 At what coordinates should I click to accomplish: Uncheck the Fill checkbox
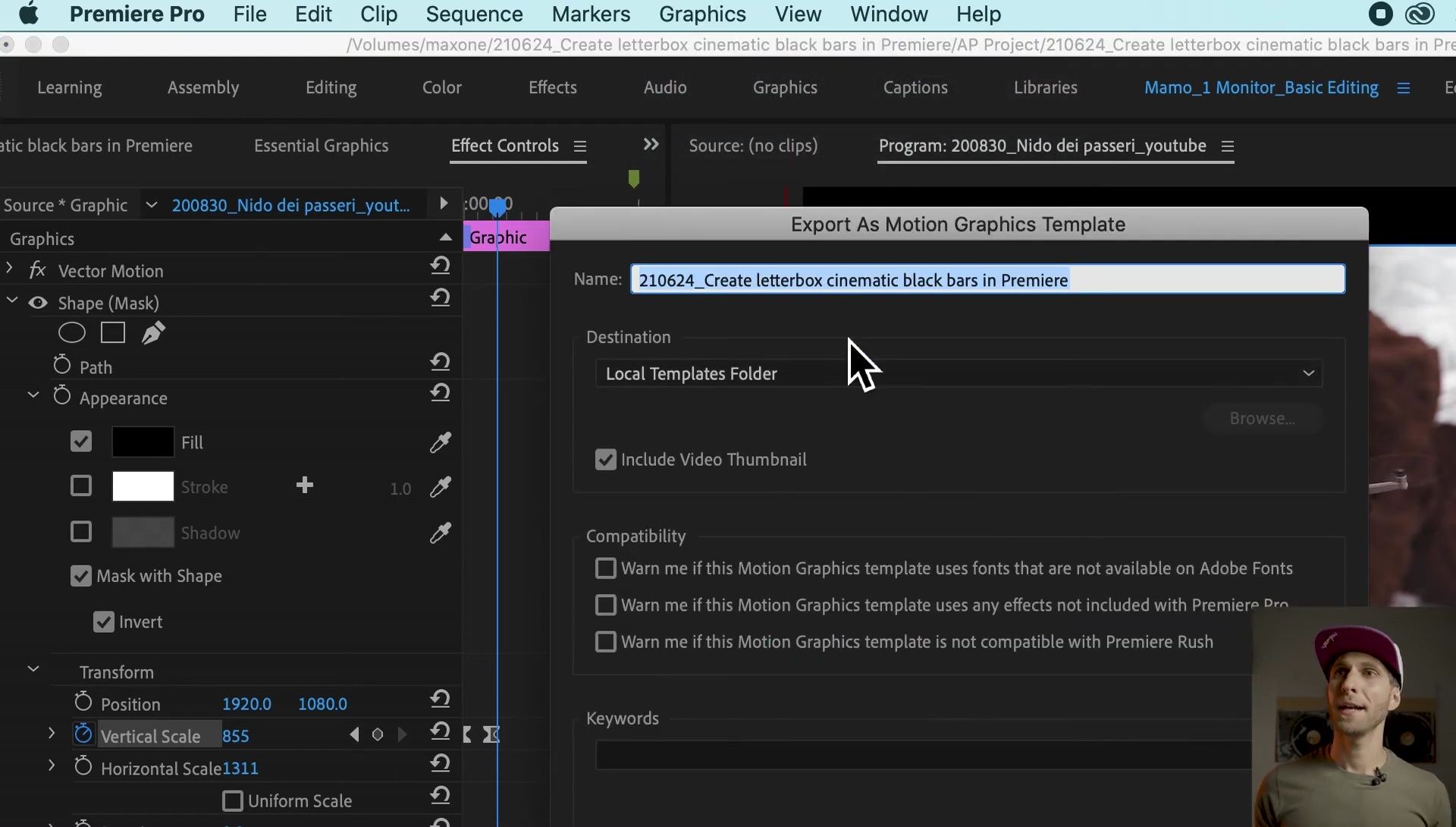tap(81, 442)
